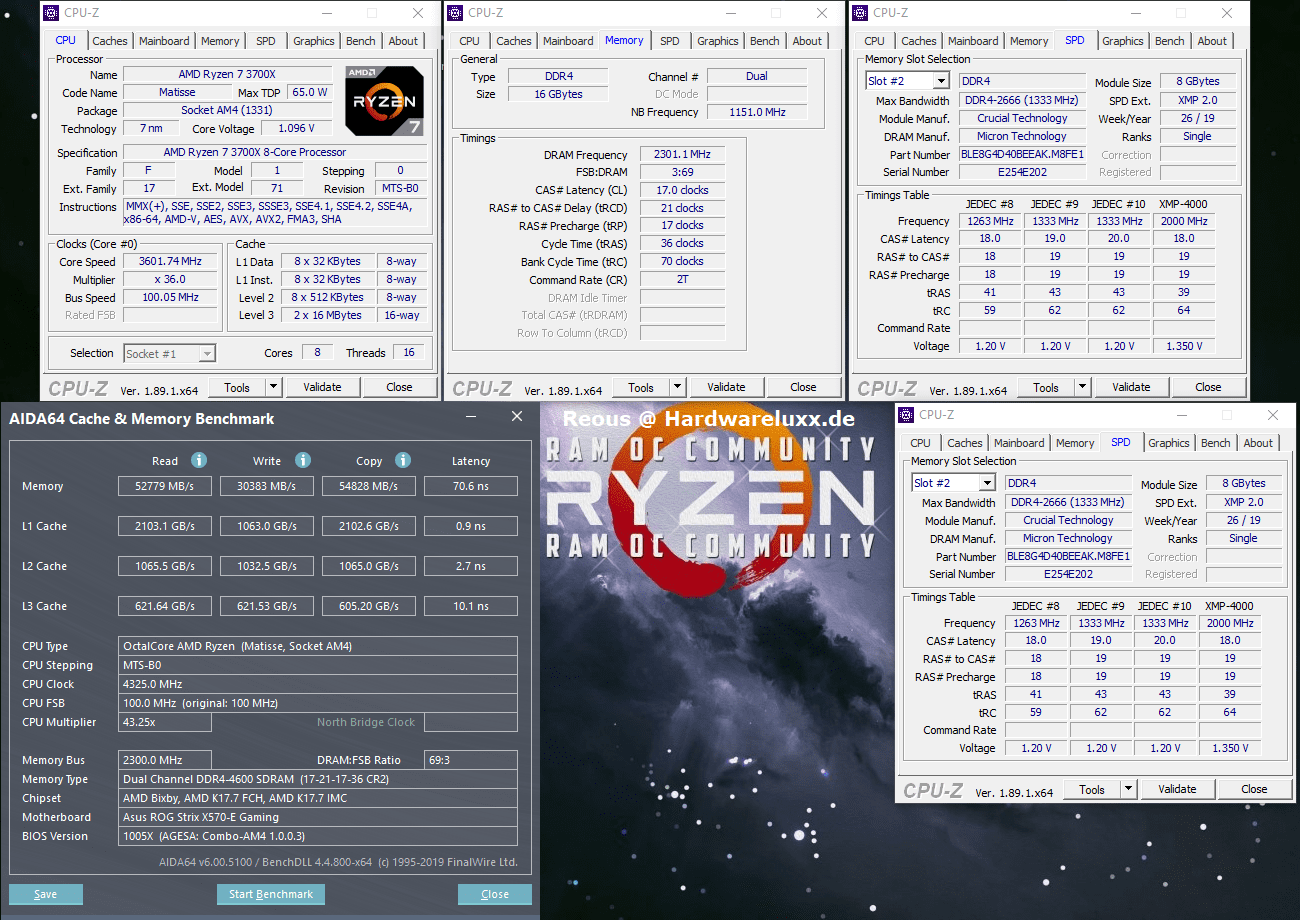Click CPU-Z app icon in Memory window titlebar
1300x920 pixels.
click(x=456, y=13)
